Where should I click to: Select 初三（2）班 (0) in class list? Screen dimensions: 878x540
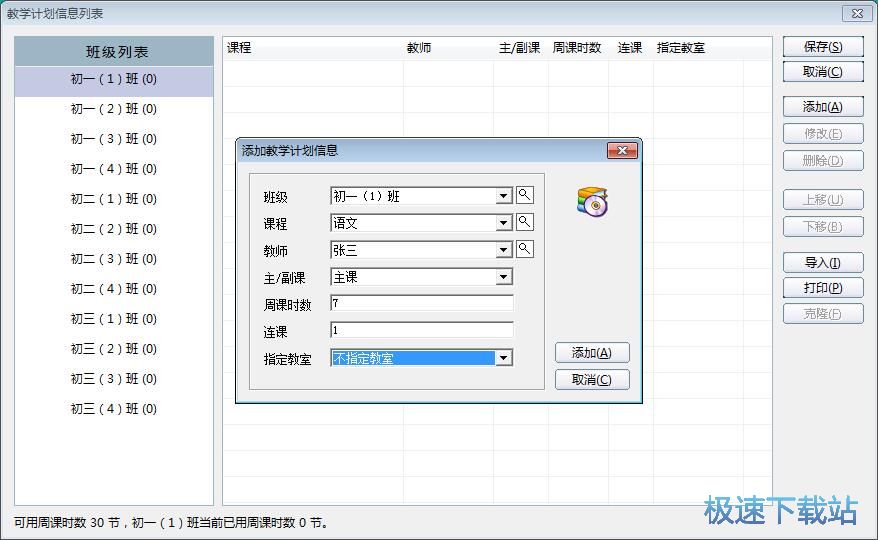(x=114, y=349)
